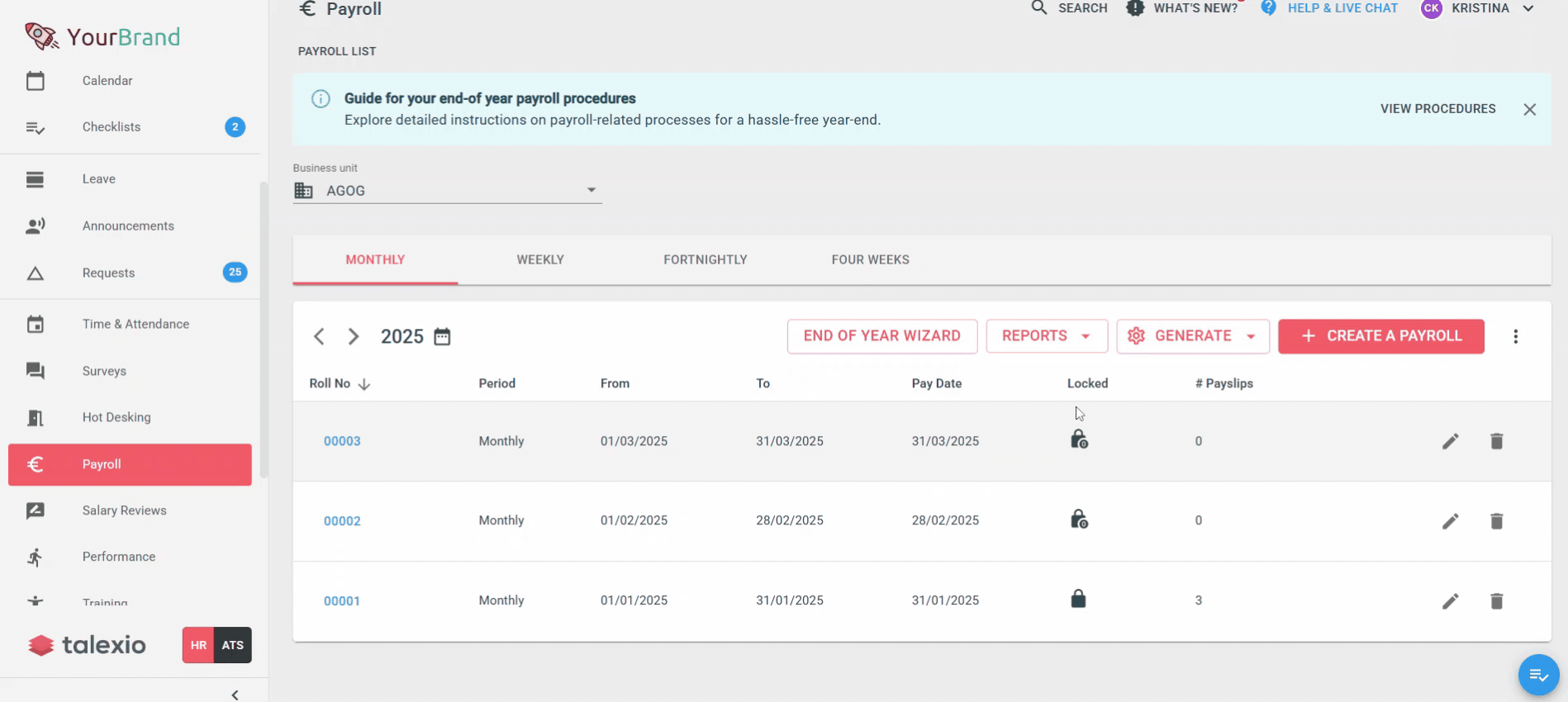
Task: Toggle lock icon for payroll 00002
Action: pos(1079,519)
